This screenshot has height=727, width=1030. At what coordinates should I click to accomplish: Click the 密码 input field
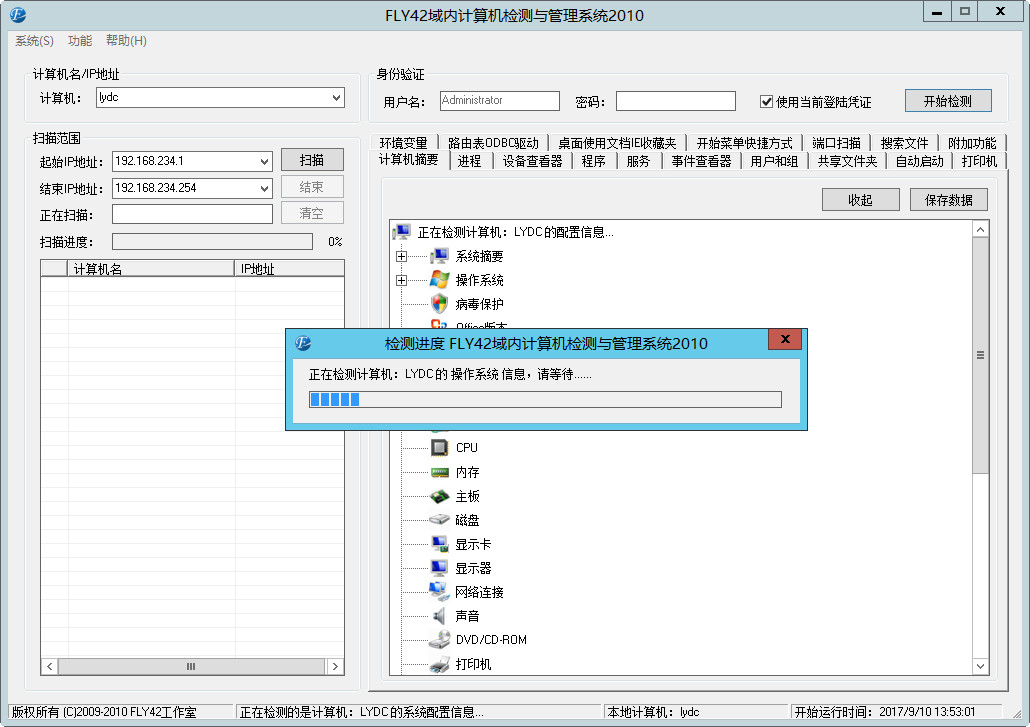pyautogui.click(x=676, y=101)
